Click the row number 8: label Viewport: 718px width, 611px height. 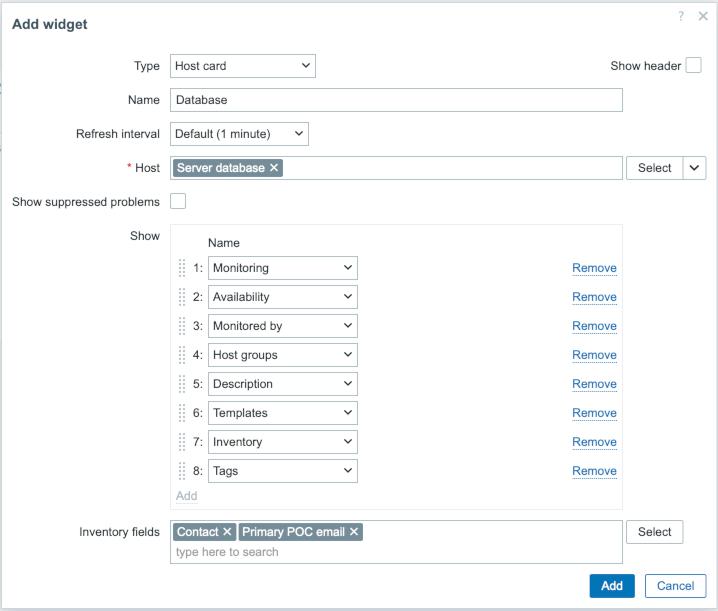[x=197, y=471]
